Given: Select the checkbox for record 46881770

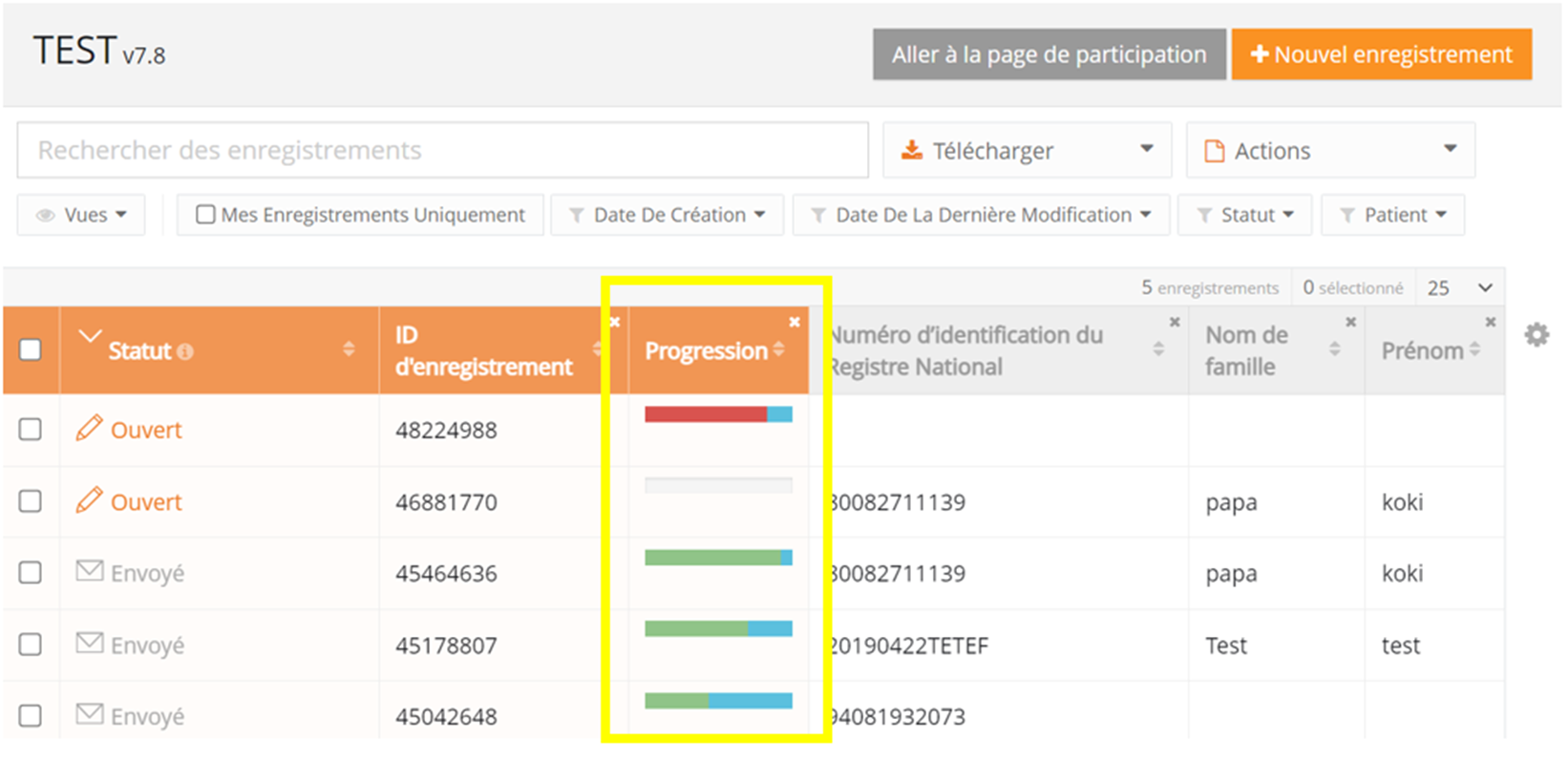Looking at the screenshot, I should [x=31, y=501].
